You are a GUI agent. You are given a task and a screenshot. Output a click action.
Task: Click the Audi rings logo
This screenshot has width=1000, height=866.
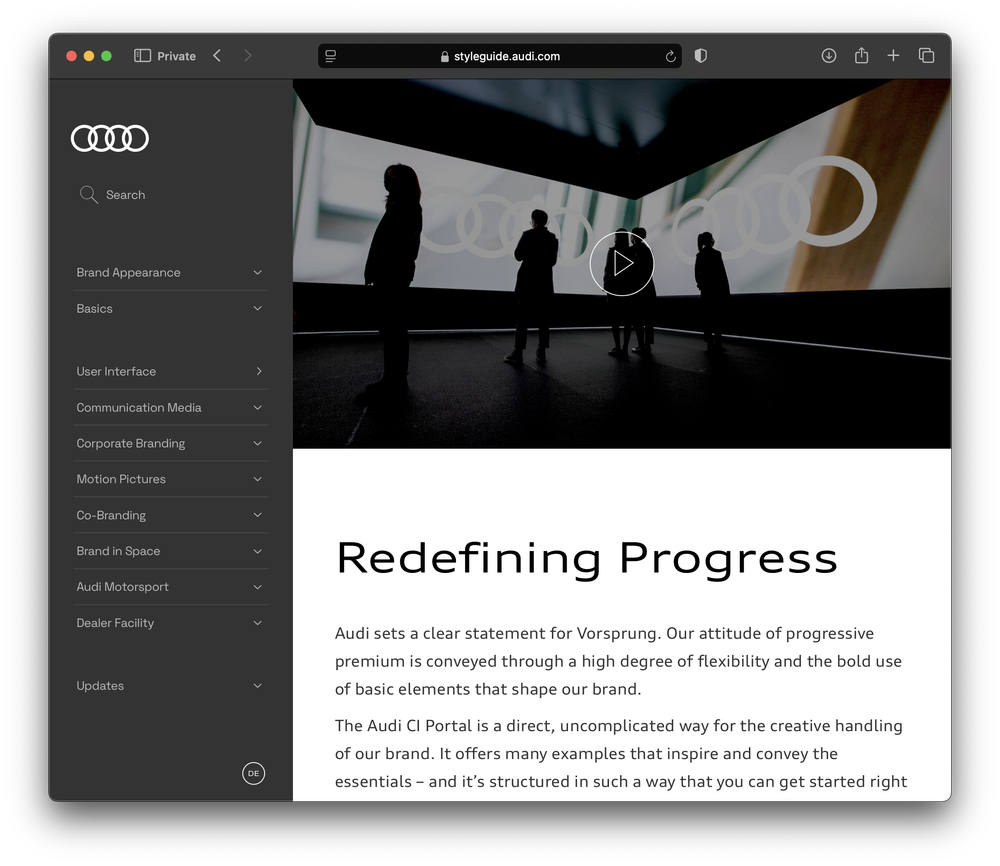109,137
